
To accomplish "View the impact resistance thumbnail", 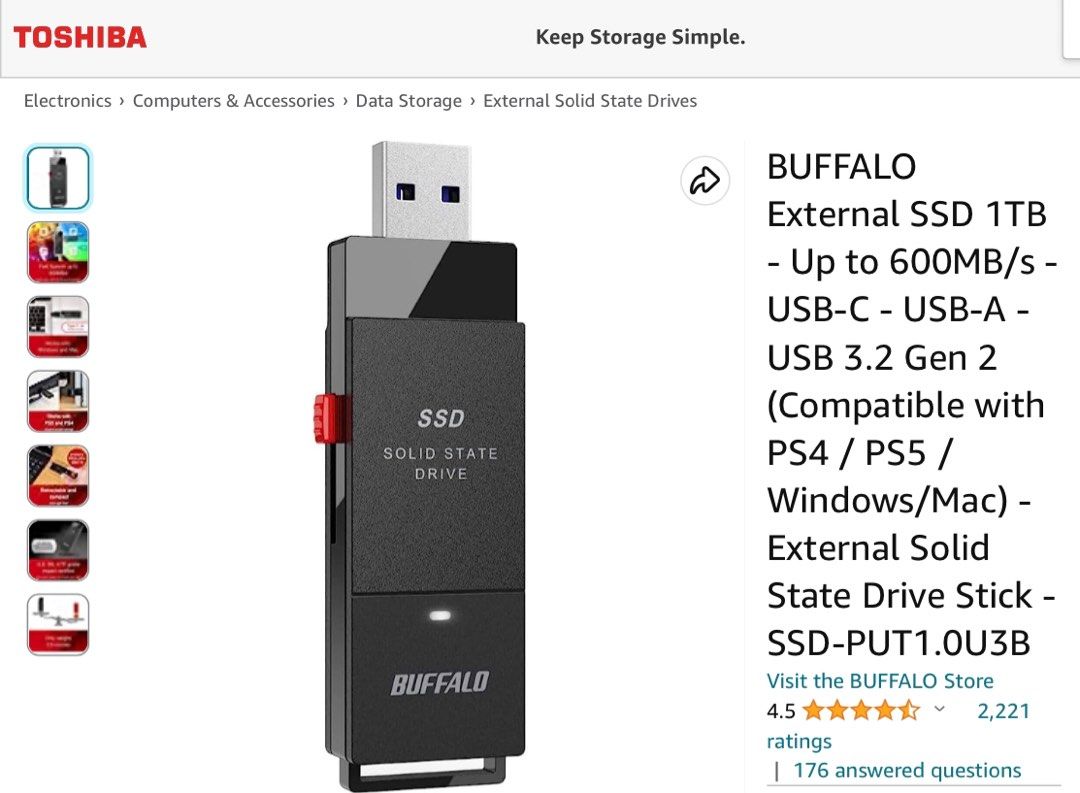I will point(57,550).
